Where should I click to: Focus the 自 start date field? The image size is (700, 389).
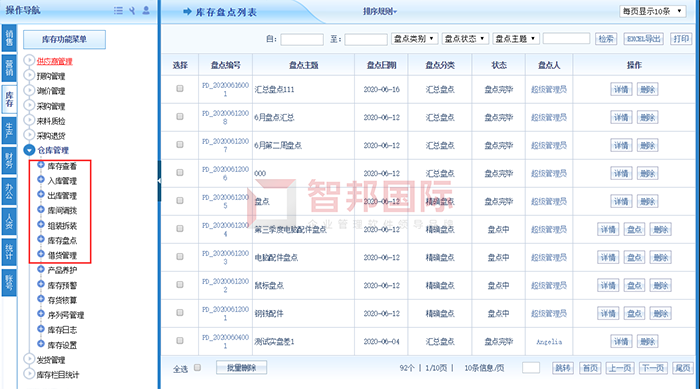pyautogui.click(x=302, y=39)
